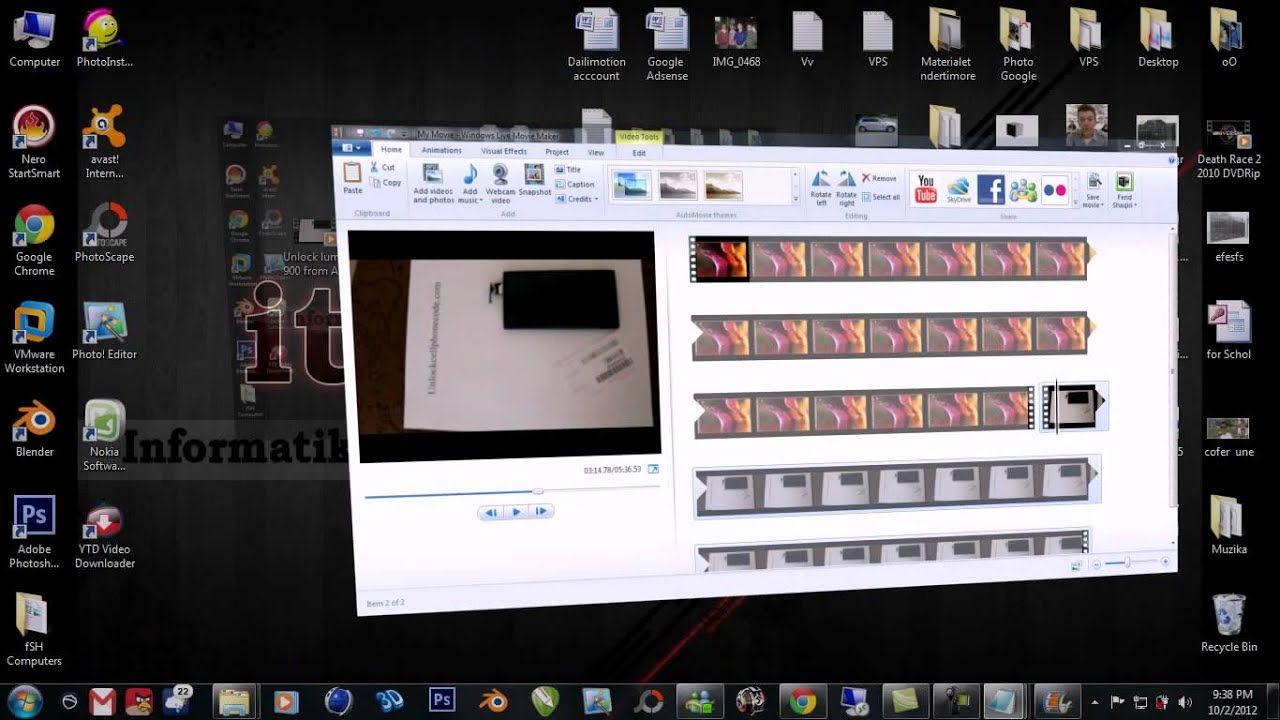Open Adobe Photoshop desktop shortcut

34,532
